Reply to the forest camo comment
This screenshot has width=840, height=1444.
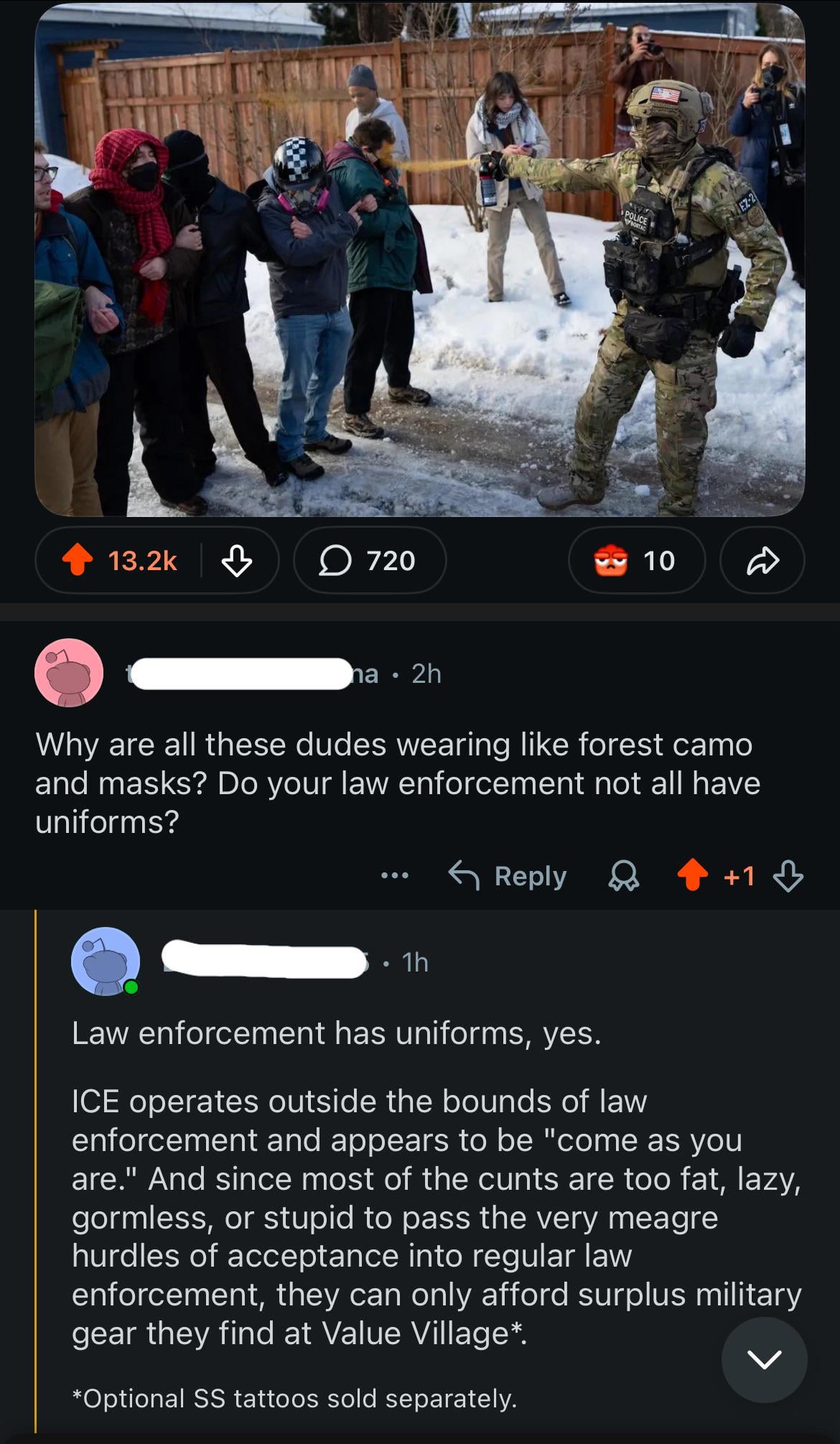pyautogui.click(x=508, y=875)
